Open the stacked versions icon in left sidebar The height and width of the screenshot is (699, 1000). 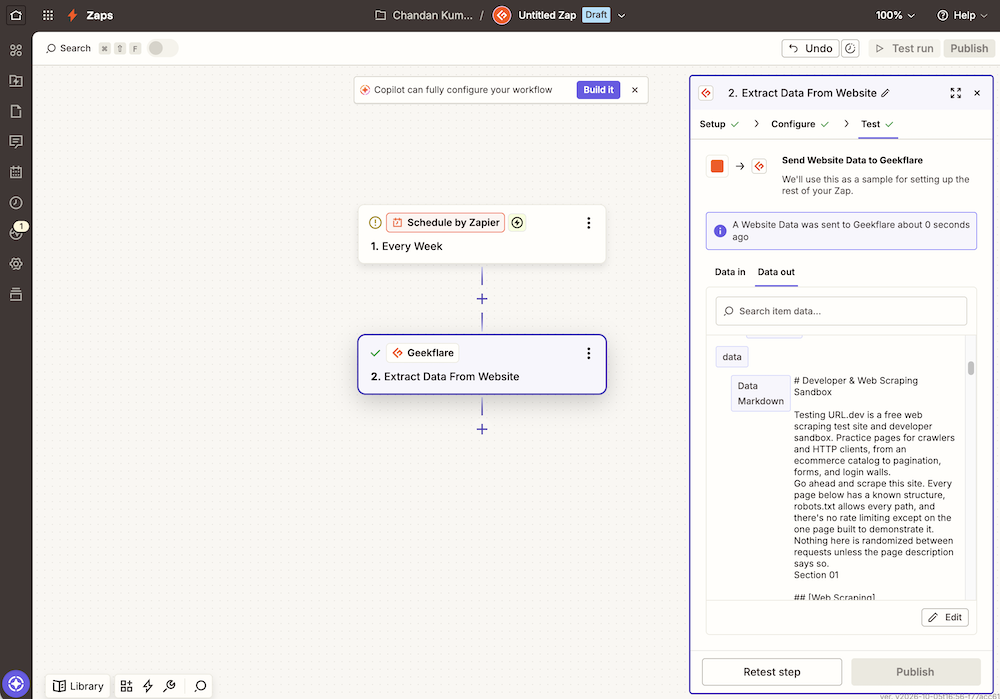coord(16,295)
